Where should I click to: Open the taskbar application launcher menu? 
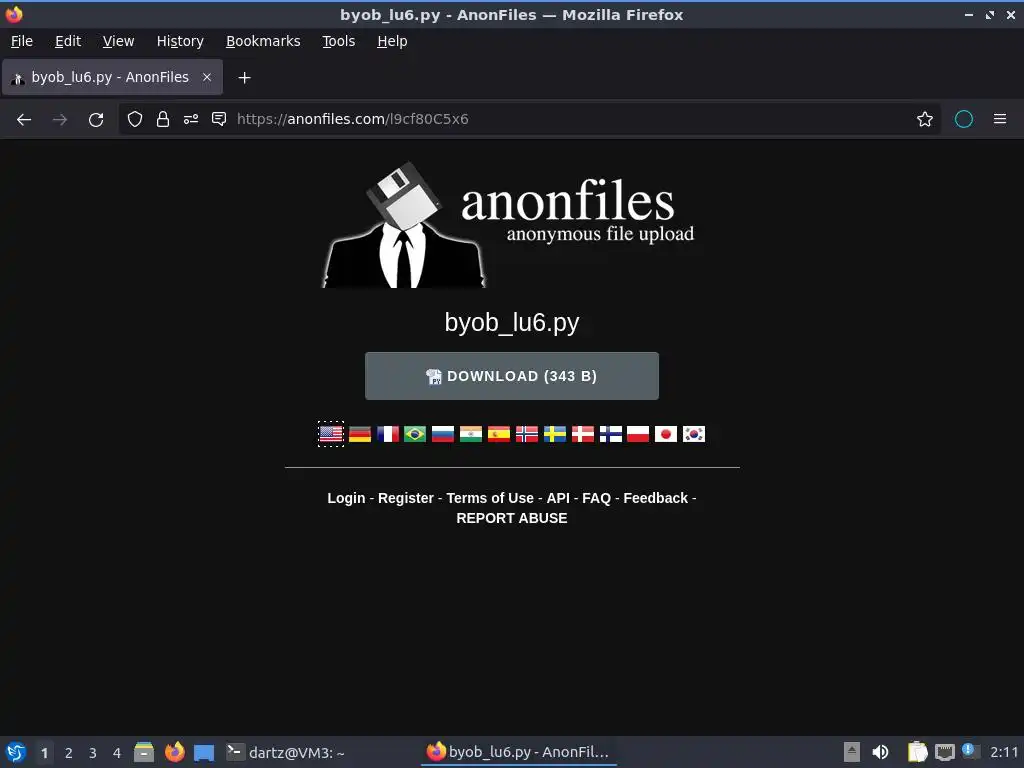(16, 752)
